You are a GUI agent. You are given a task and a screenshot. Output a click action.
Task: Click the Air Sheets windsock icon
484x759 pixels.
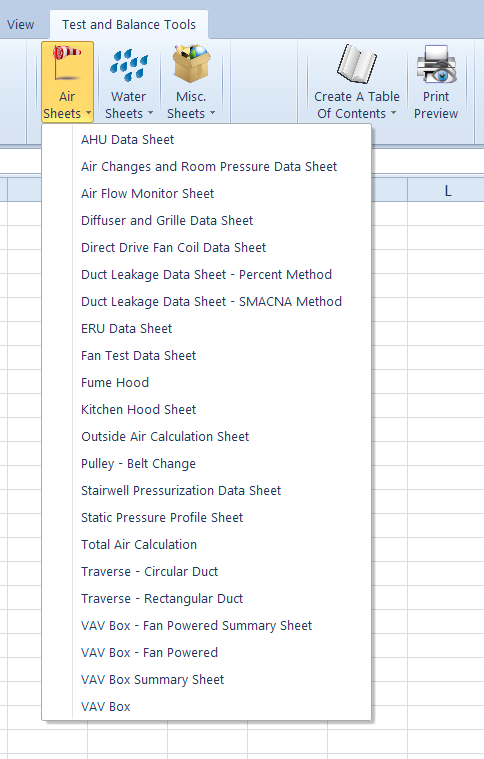(x=67, y=64)
